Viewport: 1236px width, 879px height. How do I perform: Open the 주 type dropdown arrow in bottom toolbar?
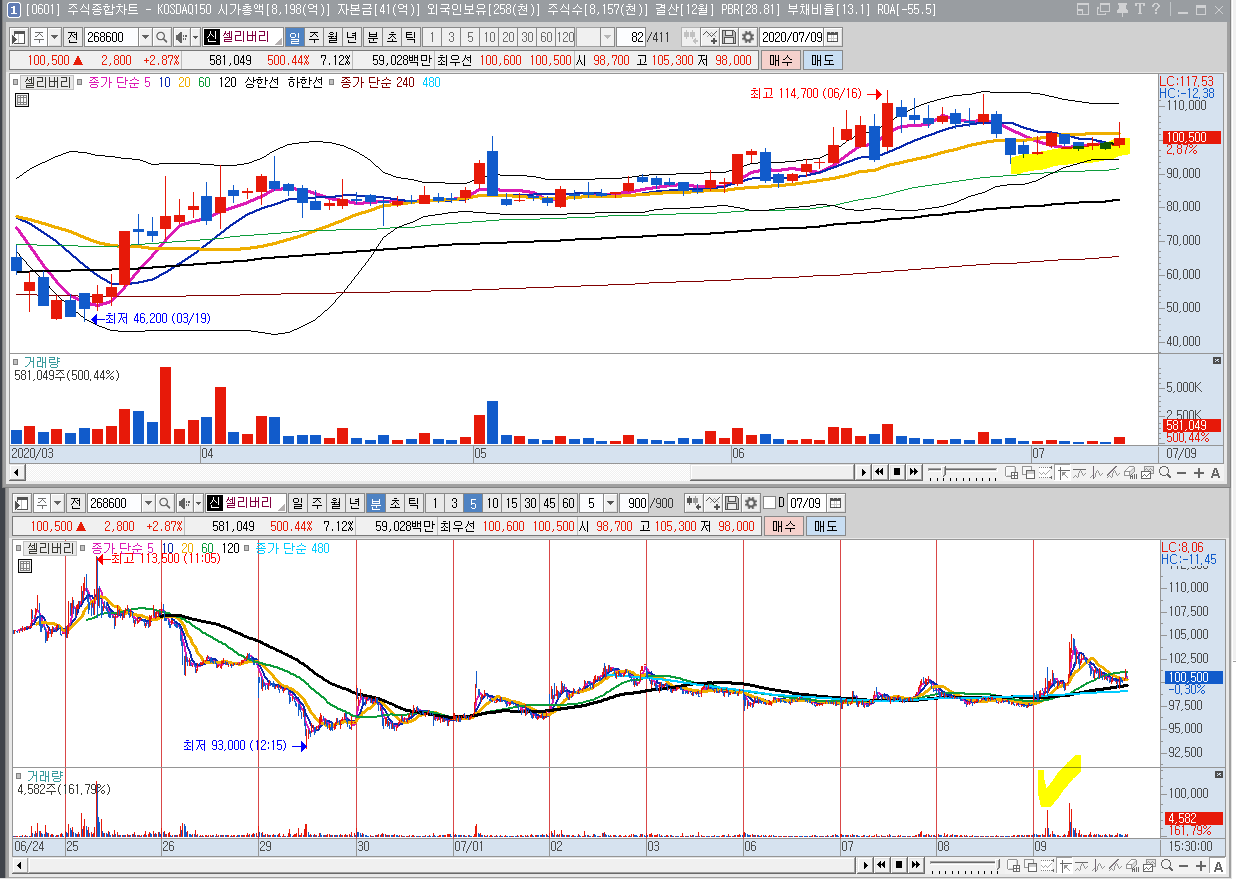pos(57,502)
